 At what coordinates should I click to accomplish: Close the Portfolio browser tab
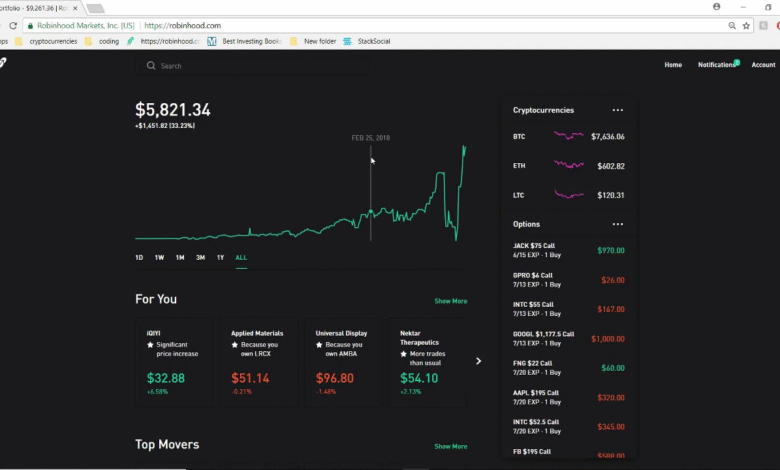[75, 8]
